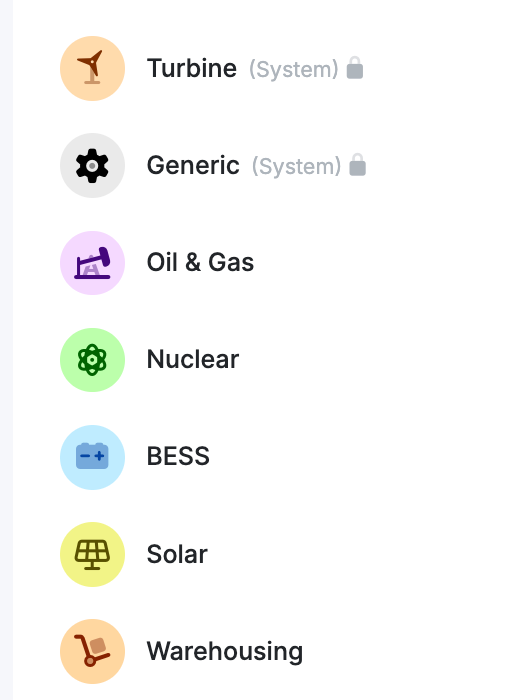Viewport: 528px width, 700px height.
Task: Click the empty space right of Nuclear
Action: [x=379, y=360]
